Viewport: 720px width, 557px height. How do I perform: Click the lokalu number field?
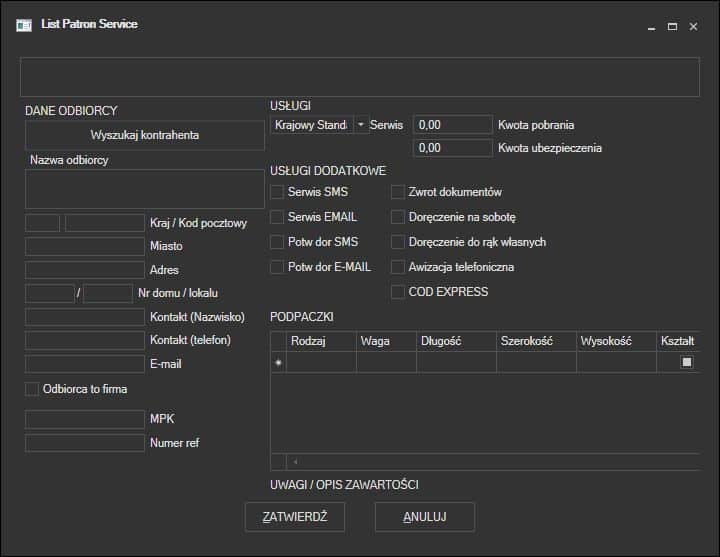click(108, 293)
